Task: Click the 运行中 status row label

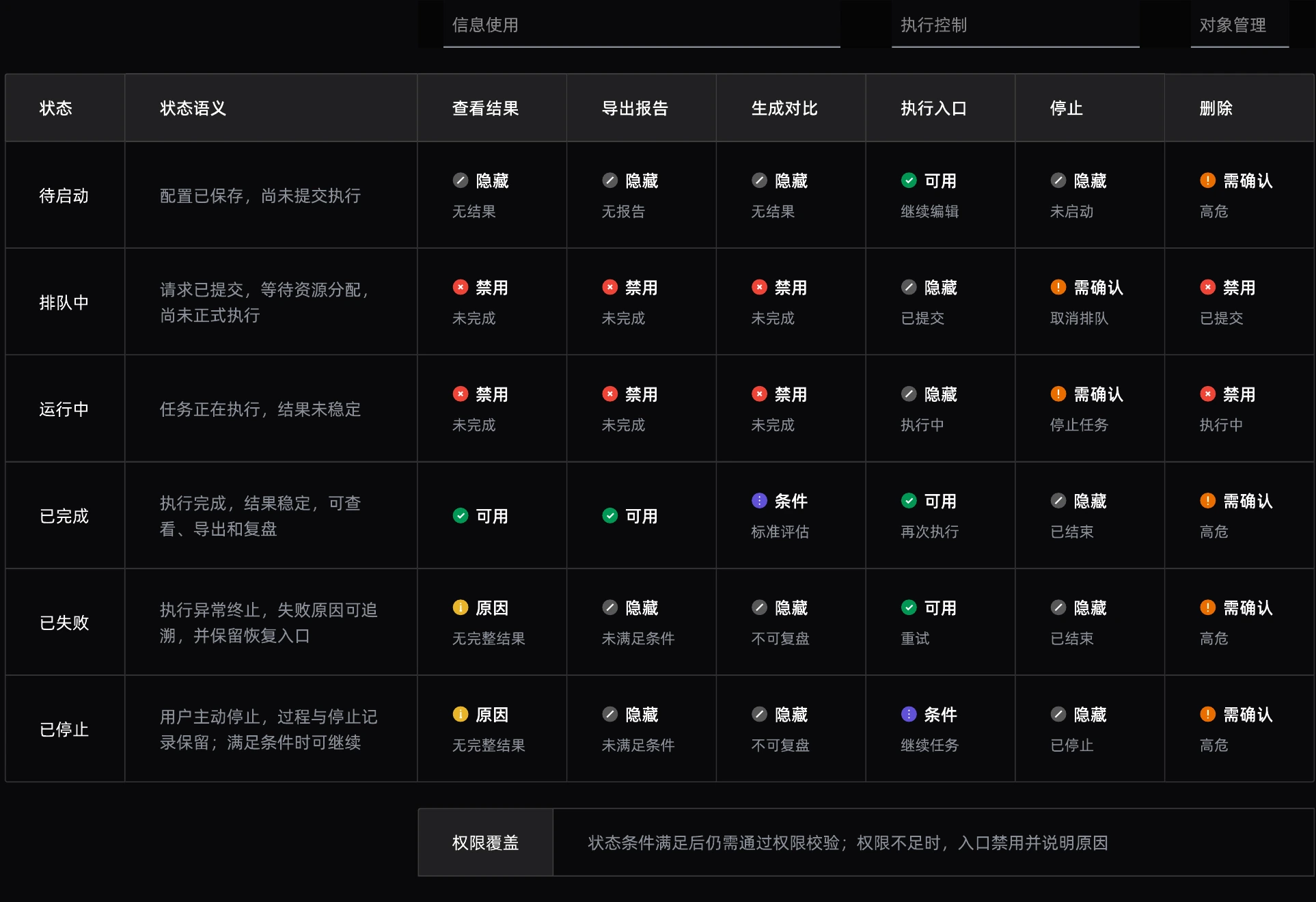Action: coord(64,409)
